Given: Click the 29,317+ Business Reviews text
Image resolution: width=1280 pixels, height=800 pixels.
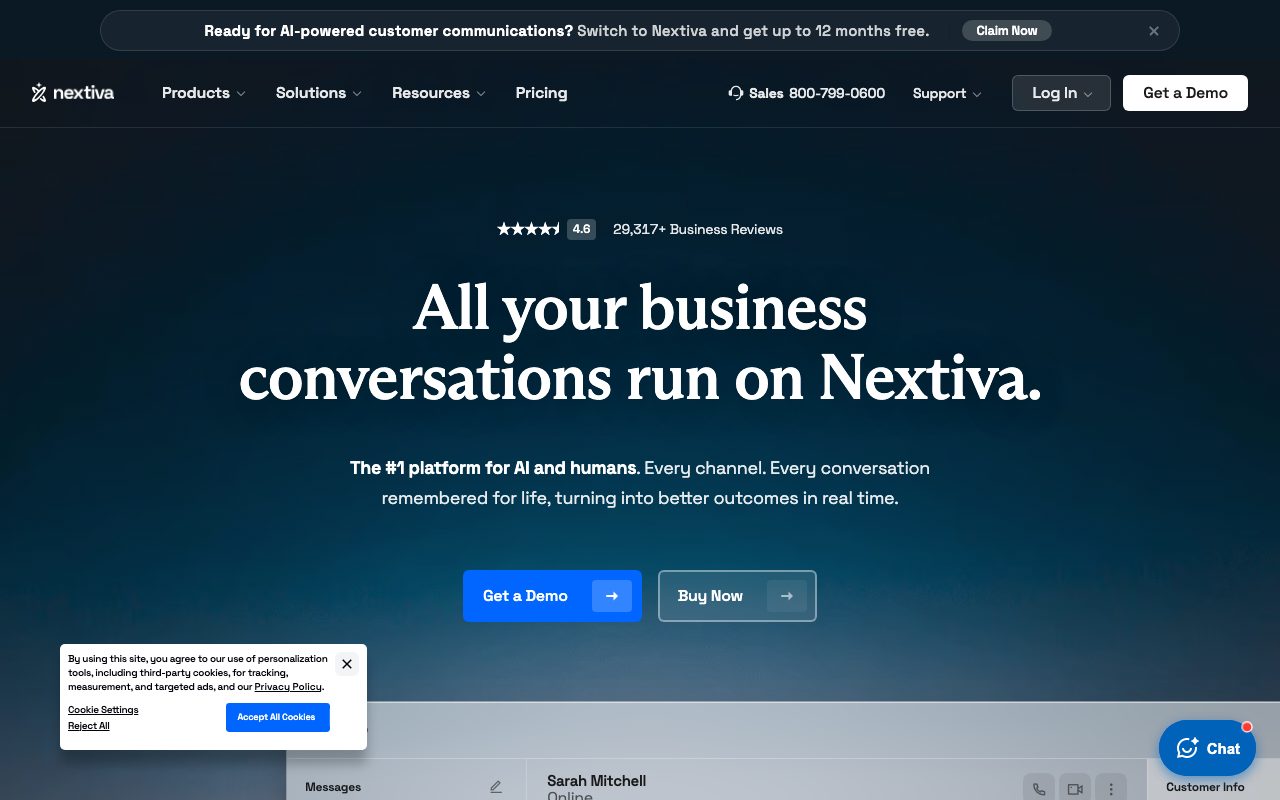Looking at the screenshot, I should coord(698,229).
